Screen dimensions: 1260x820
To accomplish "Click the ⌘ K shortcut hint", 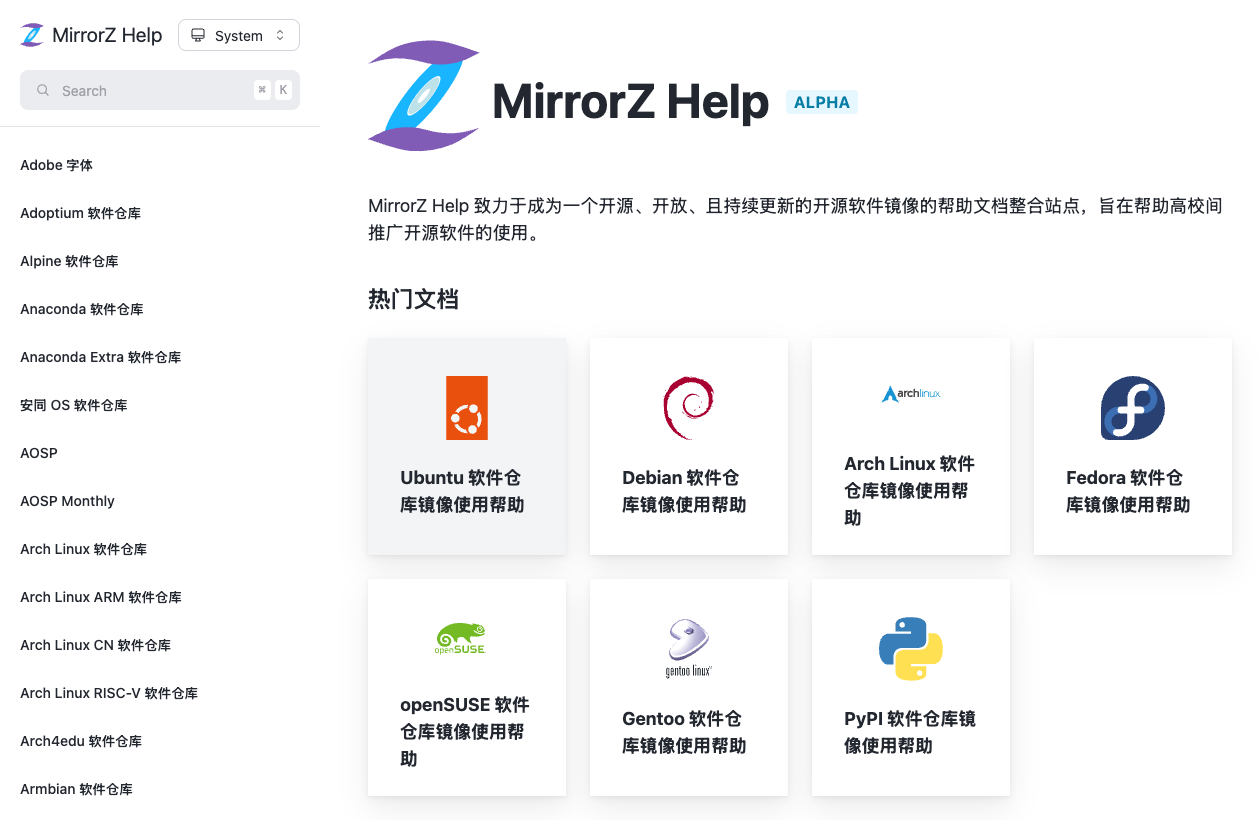I will [272, 90].
